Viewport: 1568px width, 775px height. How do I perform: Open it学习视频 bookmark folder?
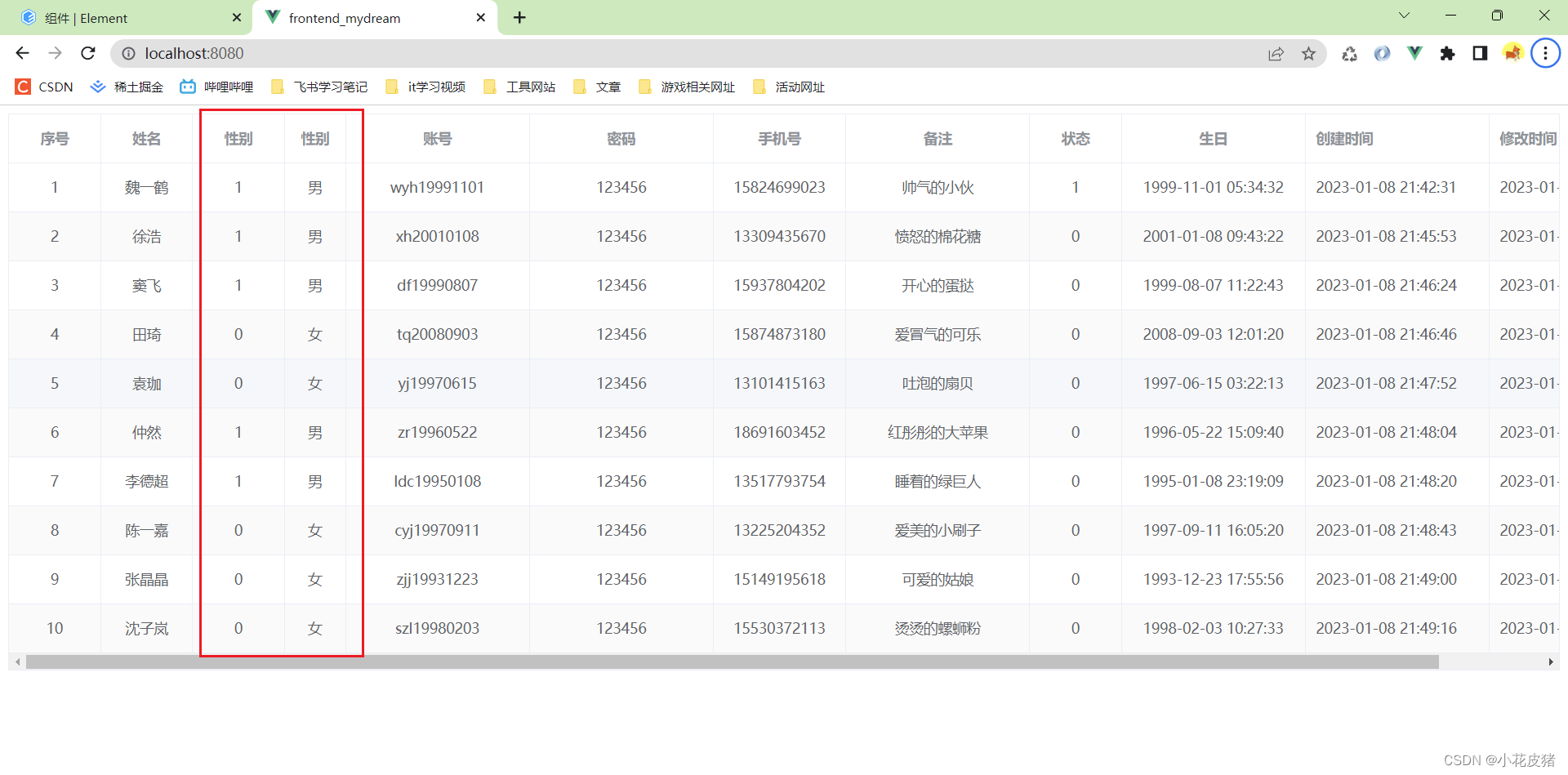425,87
